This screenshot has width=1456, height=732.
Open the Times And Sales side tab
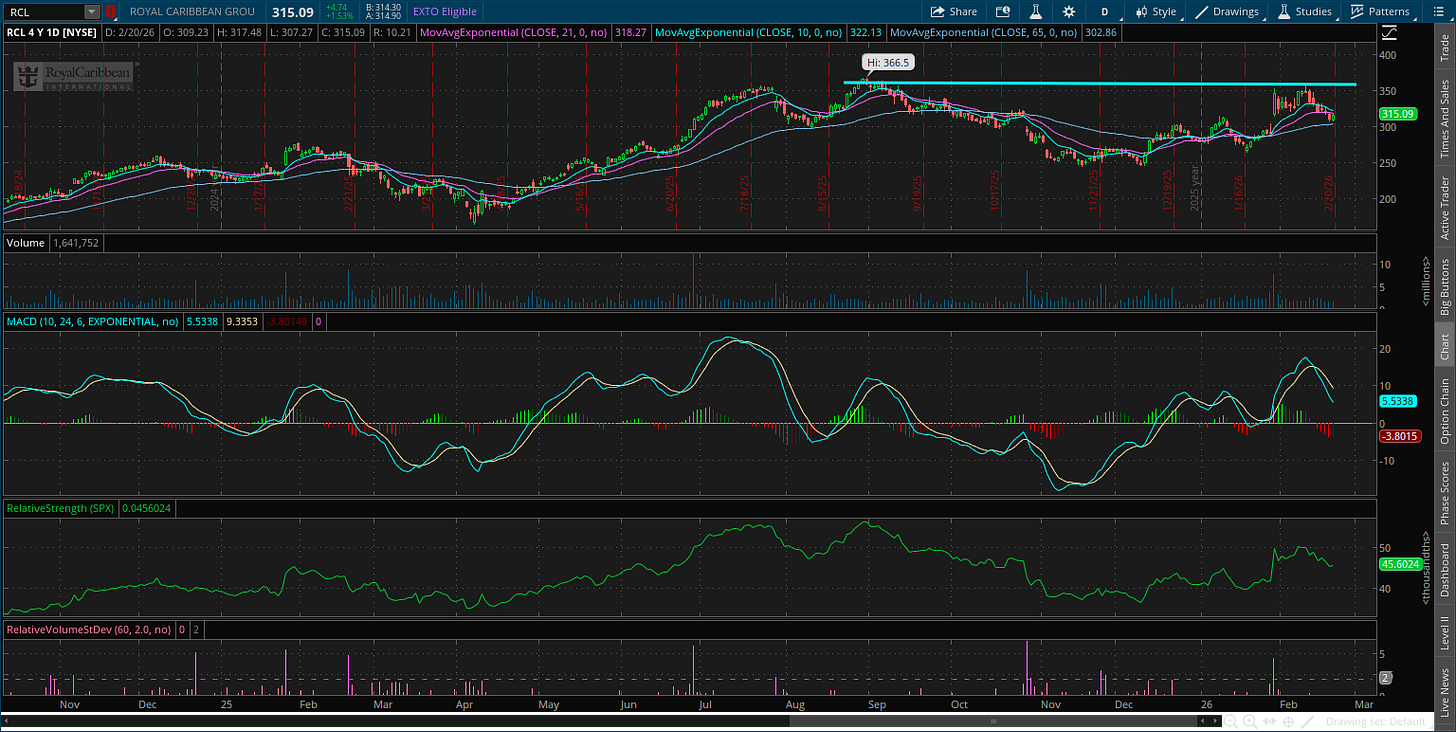(x=1444, y=118)
